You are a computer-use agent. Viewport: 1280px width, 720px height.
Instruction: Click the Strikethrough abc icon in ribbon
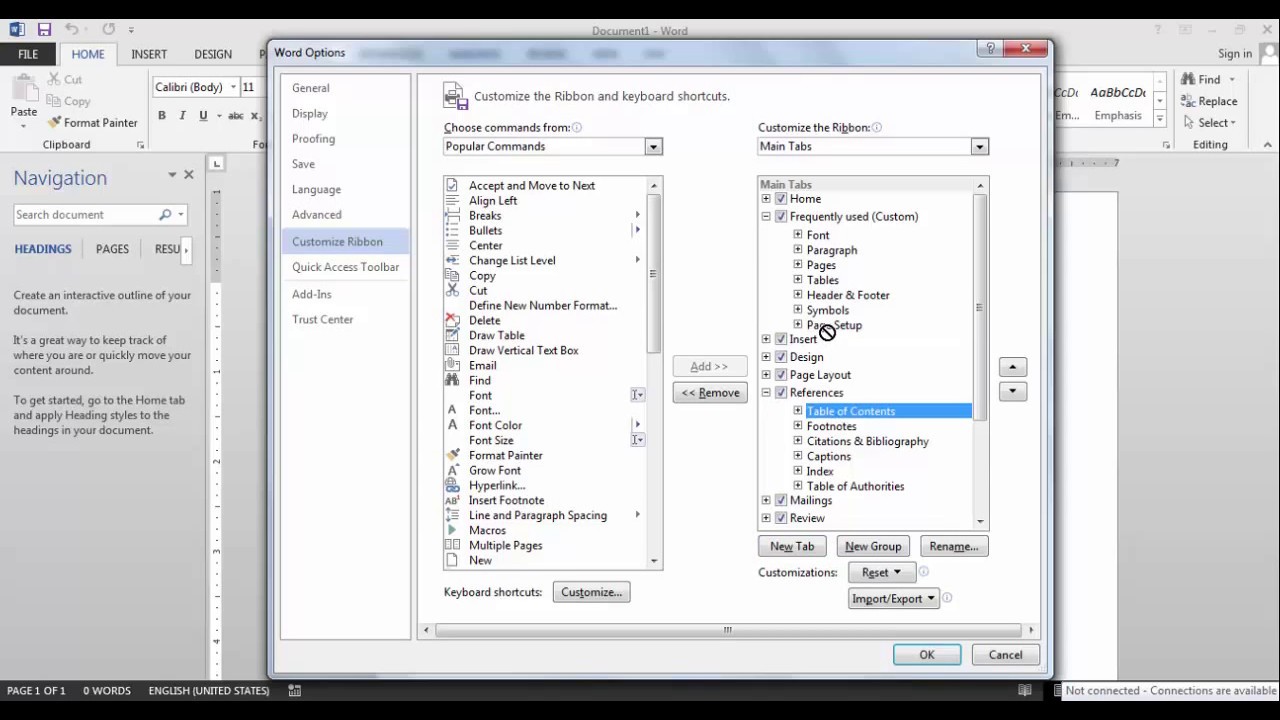[236, 116]
